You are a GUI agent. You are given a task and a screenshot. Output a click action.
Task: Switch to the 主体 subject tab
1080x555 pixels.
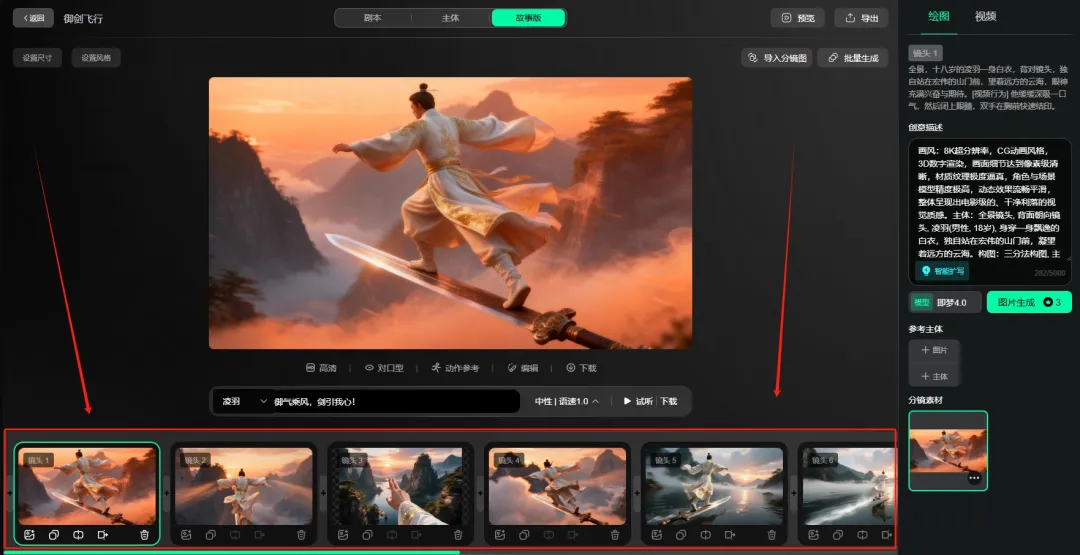[x=450, y=18]
